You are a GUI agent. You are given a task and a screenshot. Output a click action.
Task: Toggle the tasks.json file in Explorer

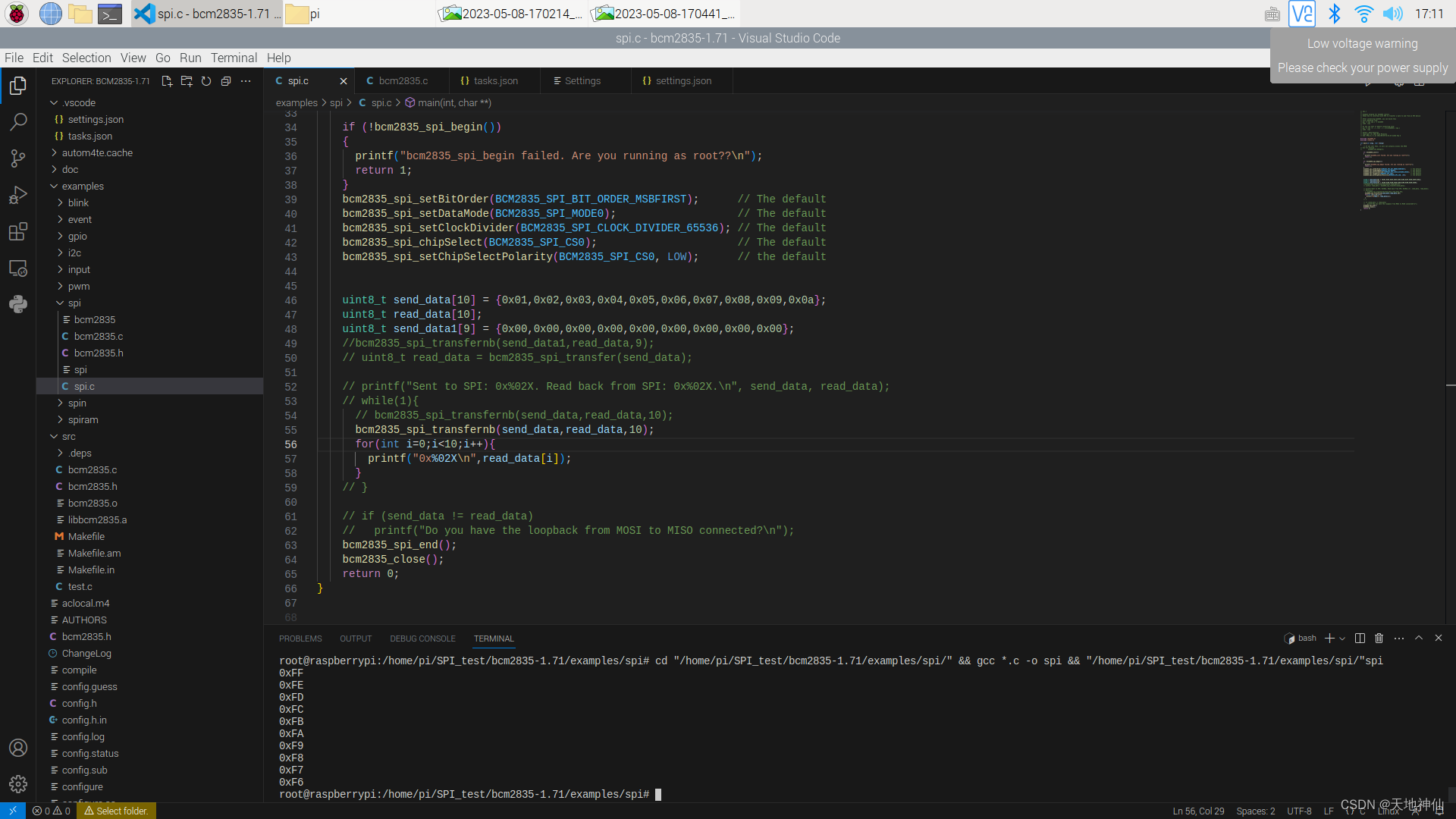pyautogui.click(x=90, y=136)
